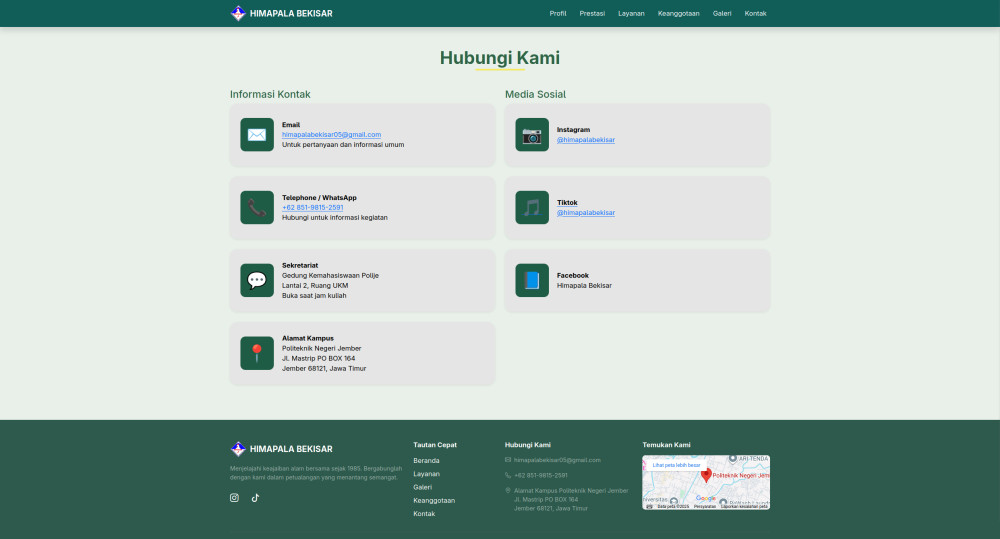
Task: Click the Tiktok music note icon
Action: [x=532, y=208]
